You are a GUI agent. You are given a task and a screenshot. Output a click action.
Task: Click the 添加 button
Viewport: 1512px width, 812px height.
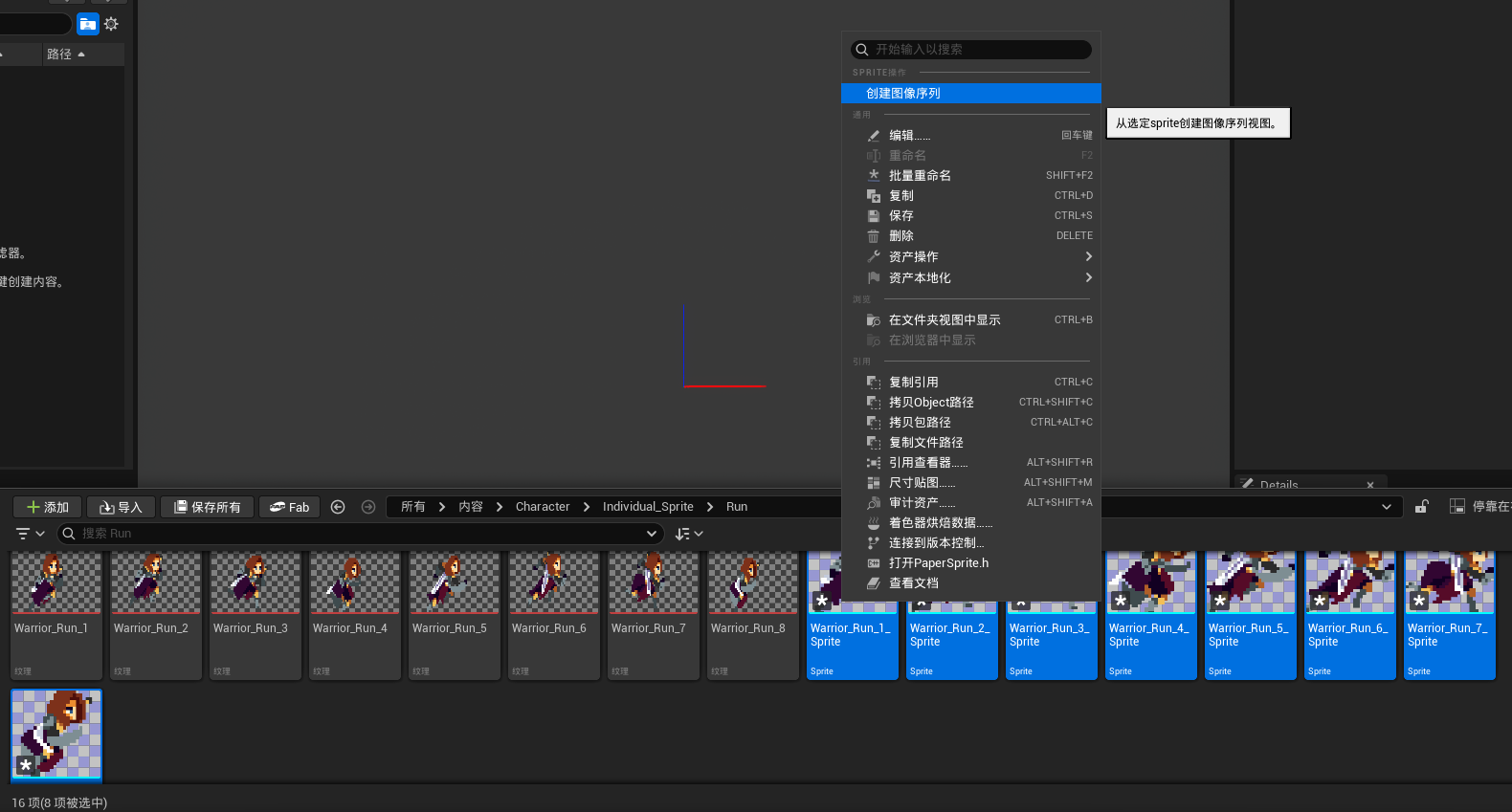[x=48, y=507]
